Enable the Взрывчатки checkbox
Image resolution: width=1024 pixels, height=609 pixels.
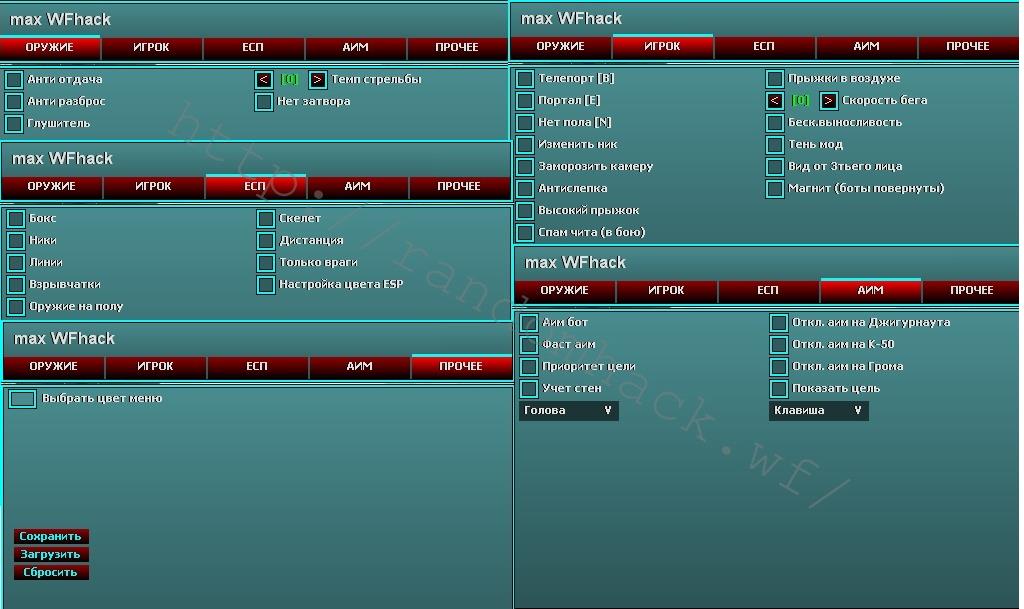coord(16,285)
